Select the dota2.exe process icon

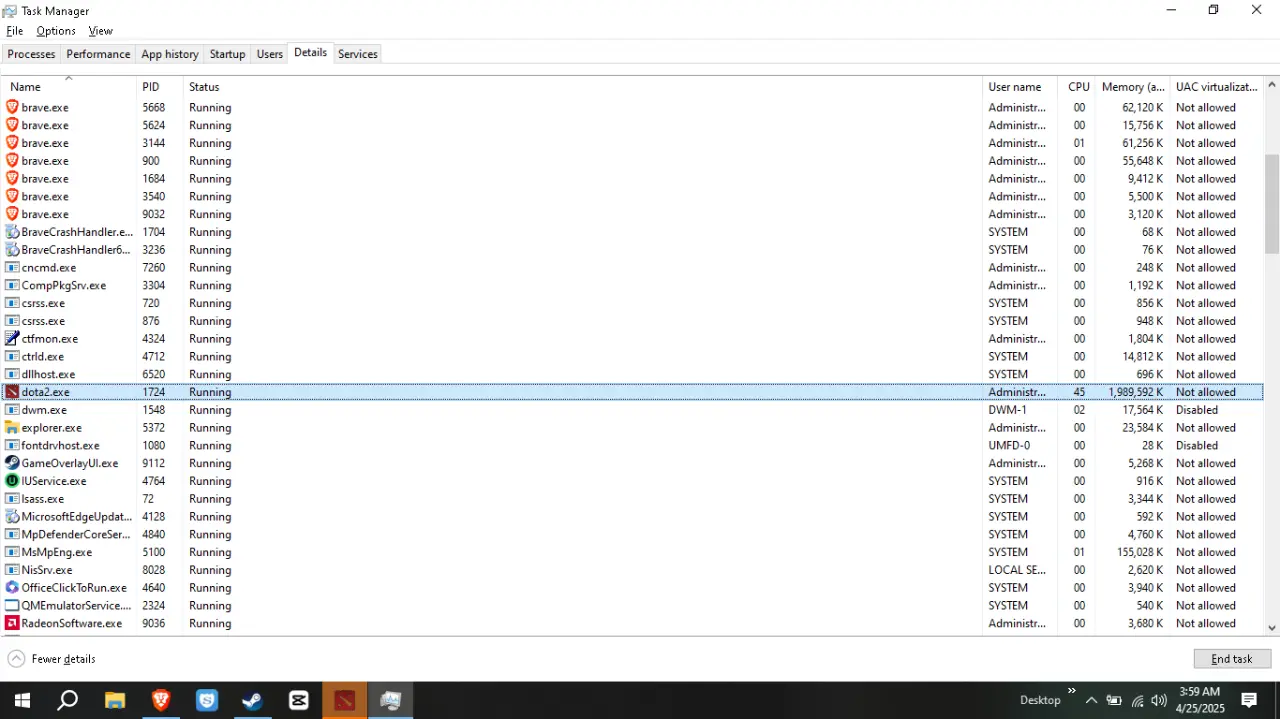coord(12,392)
